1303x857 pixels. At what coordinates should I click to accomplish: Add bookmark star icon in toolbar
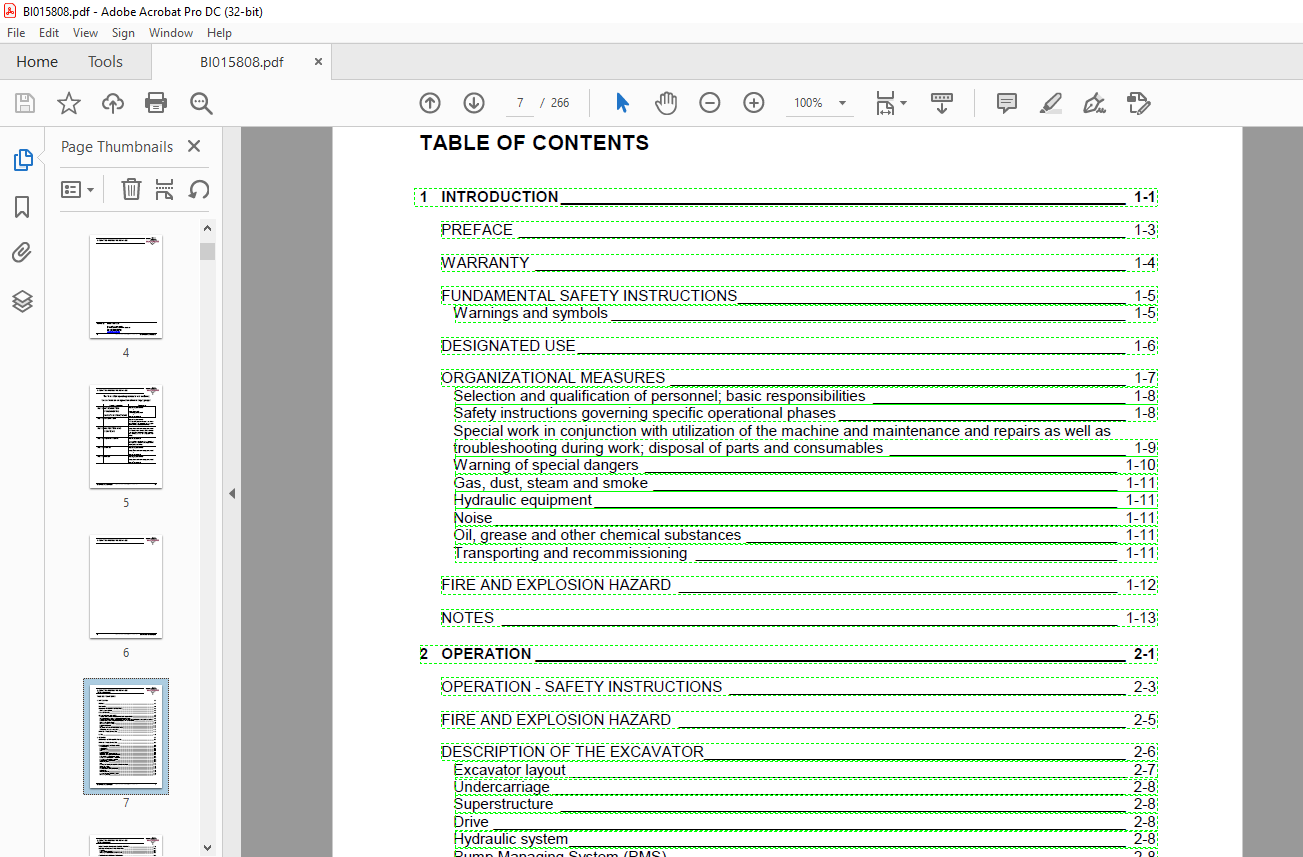pyautogui.click(x=68, y=103)
